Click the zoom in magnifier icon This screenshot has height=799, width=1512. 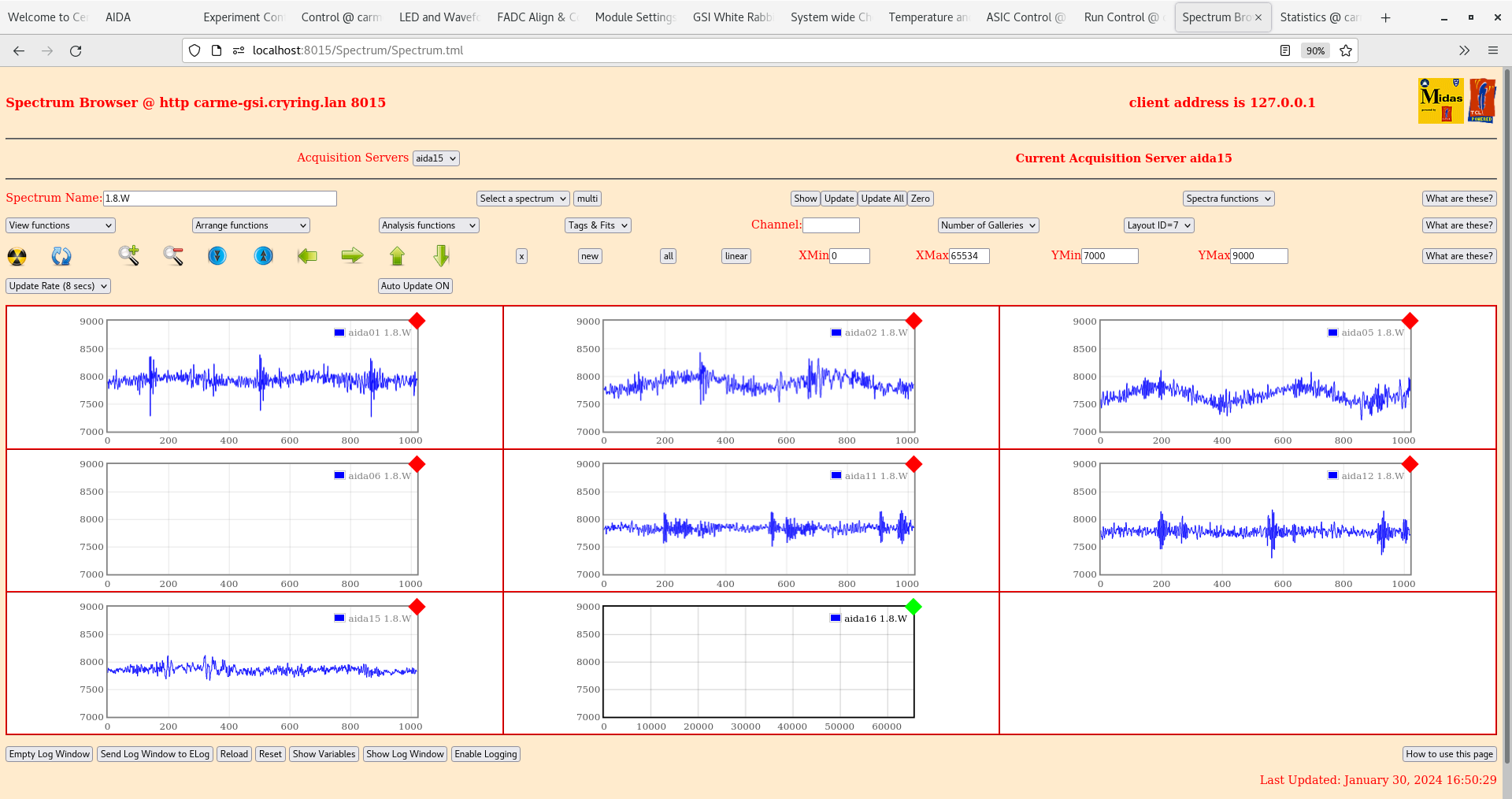[128, 255]
